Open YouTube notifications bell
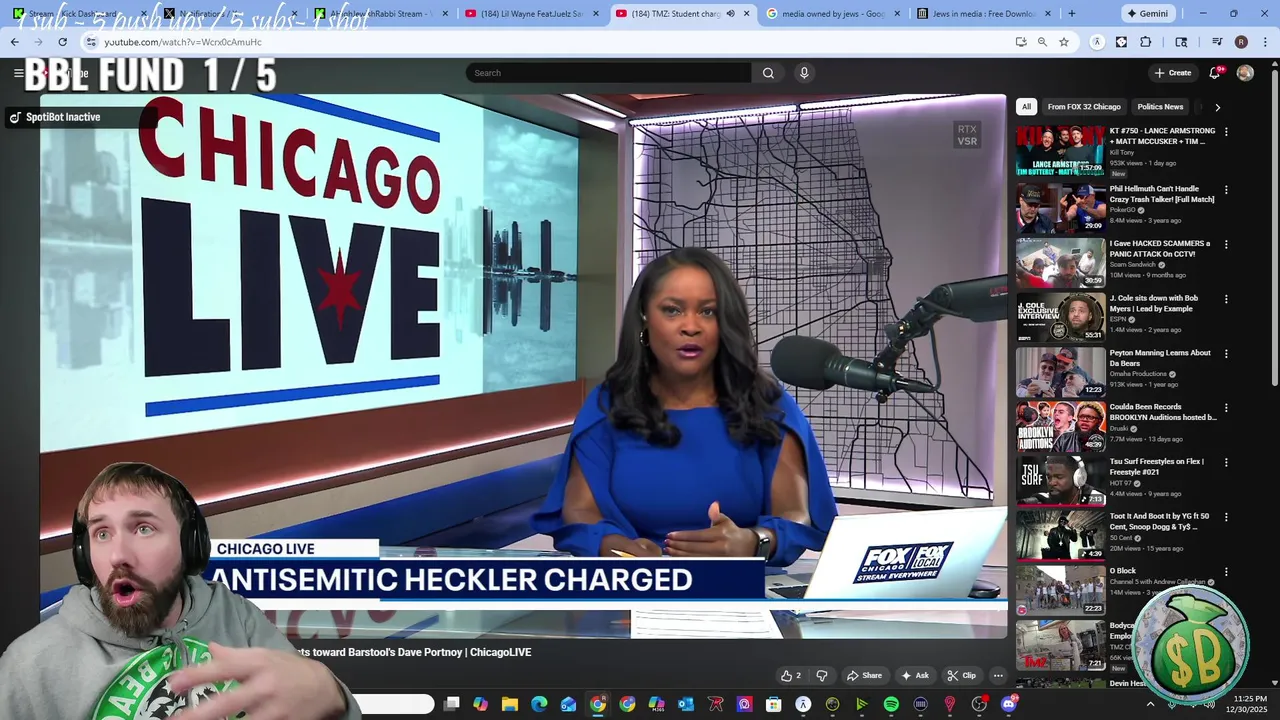 (1215, 73)
